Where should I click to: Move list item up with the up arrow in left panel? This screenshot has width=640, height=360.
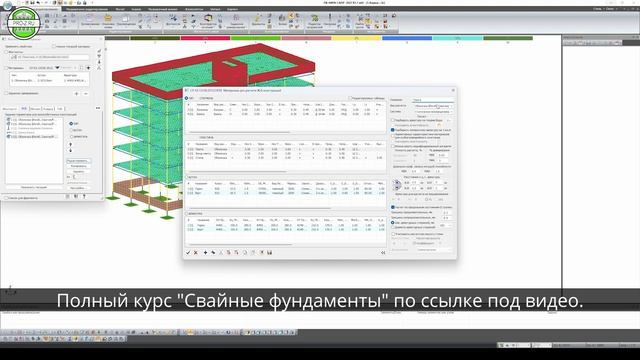tap(71, 144)
